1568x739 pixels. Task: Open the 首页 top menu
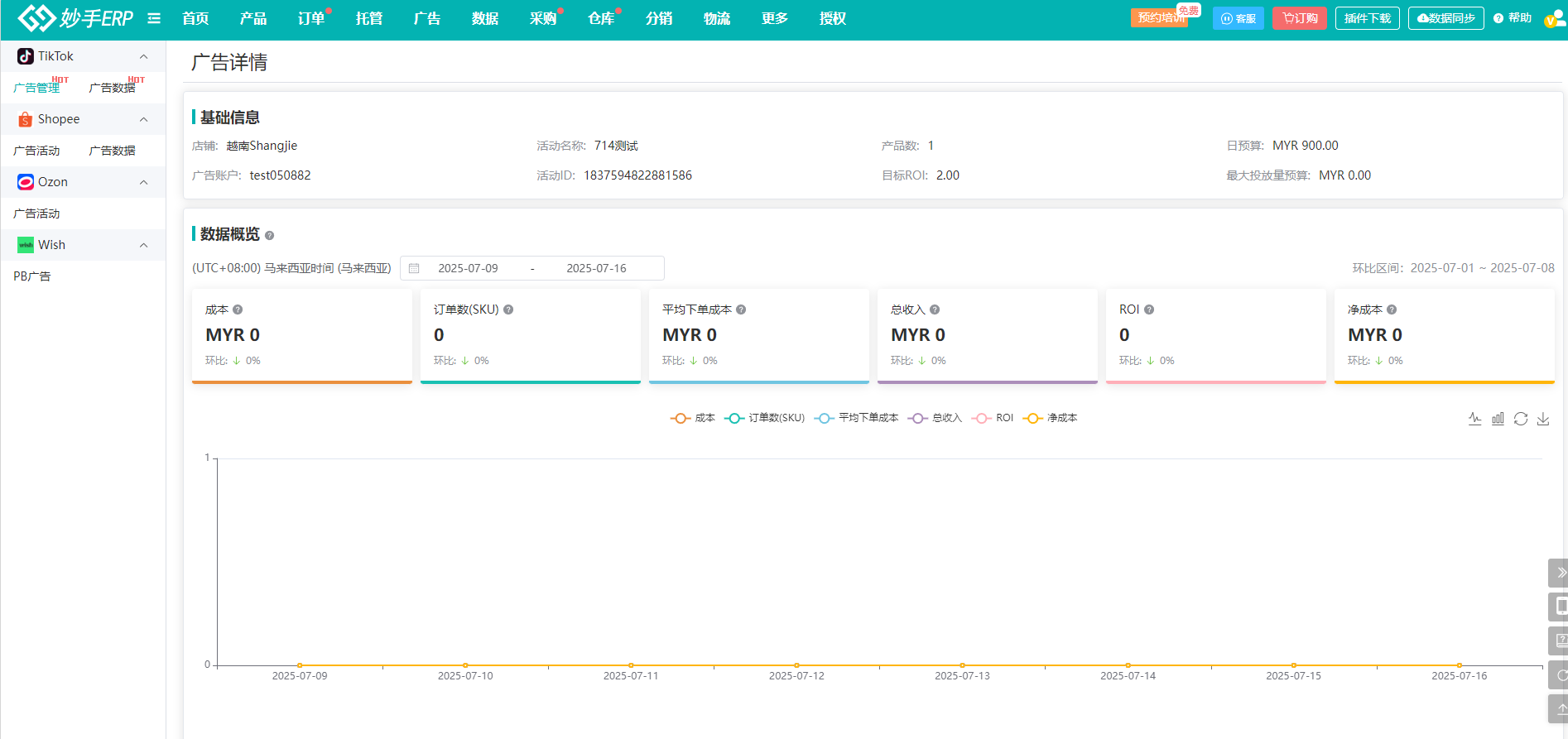pos(195,18)
